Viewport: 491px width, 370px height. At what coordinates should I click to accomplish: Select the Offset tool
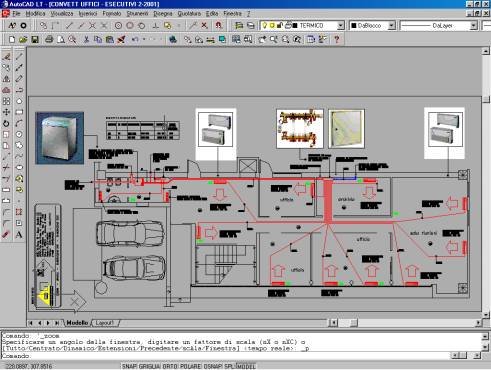[6, 90]
